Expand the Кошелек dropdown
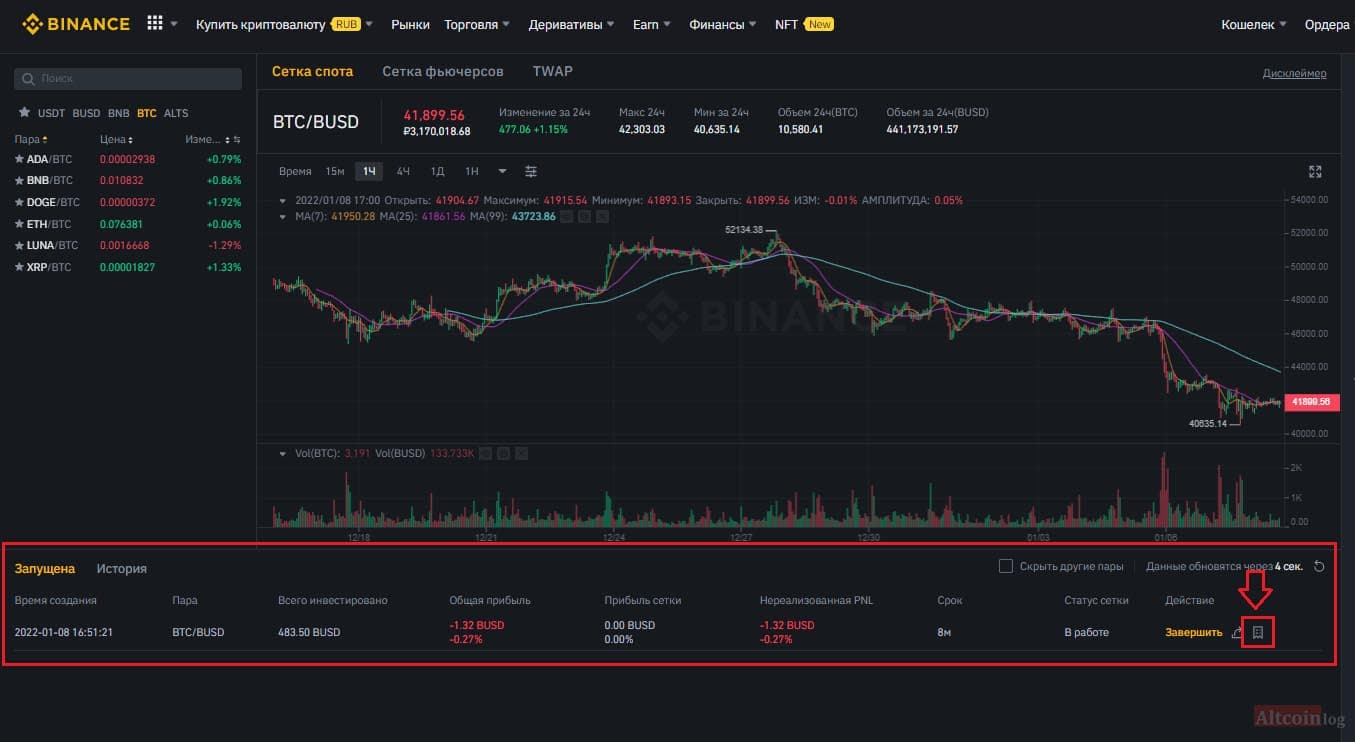1355x742 pixels. coord(1254,24)
